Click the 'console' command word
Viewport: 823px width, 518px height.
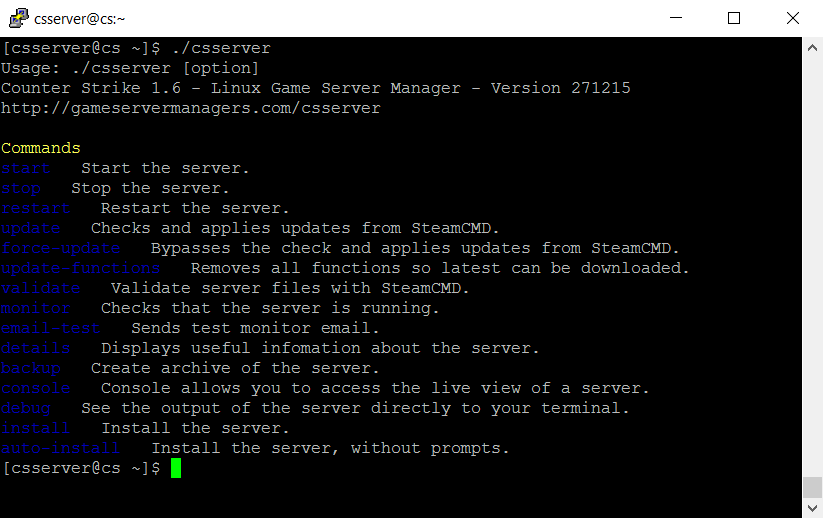pos(35,388)
